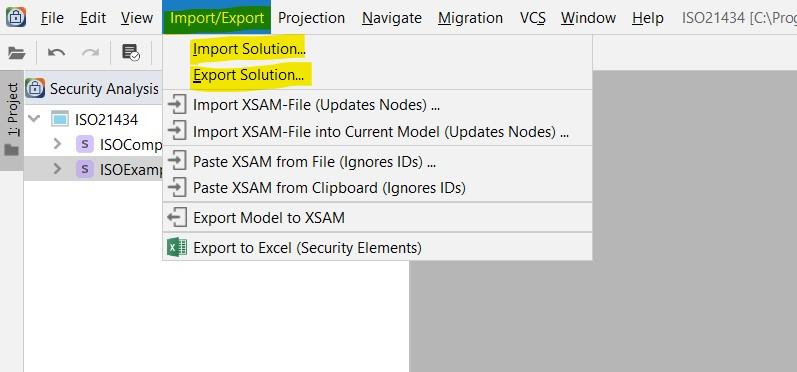Screen dimensions: 797x372
Task: Open the Migration menu
Action: point(470,18)
